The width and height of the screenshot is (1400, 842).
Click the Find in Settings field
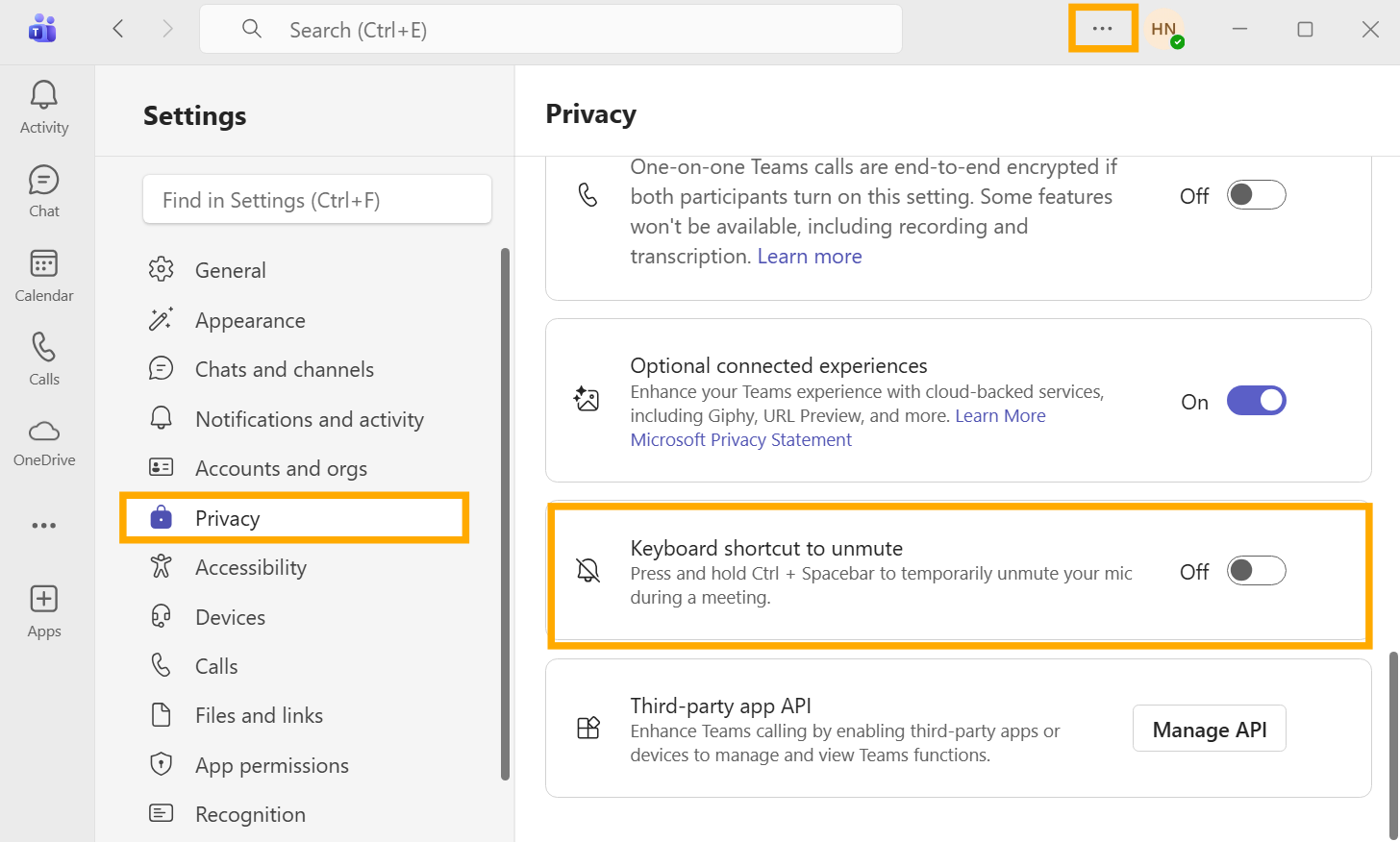click(x=317, y=200)
